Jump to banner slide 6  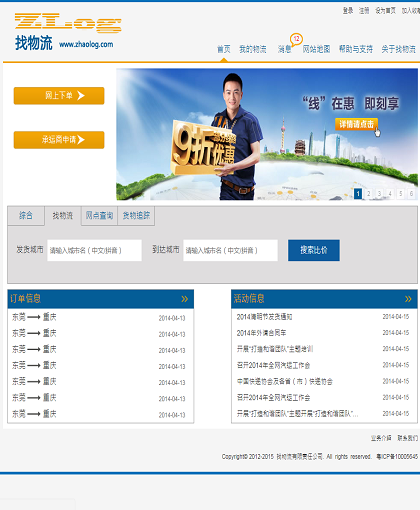tap(411, 194)
